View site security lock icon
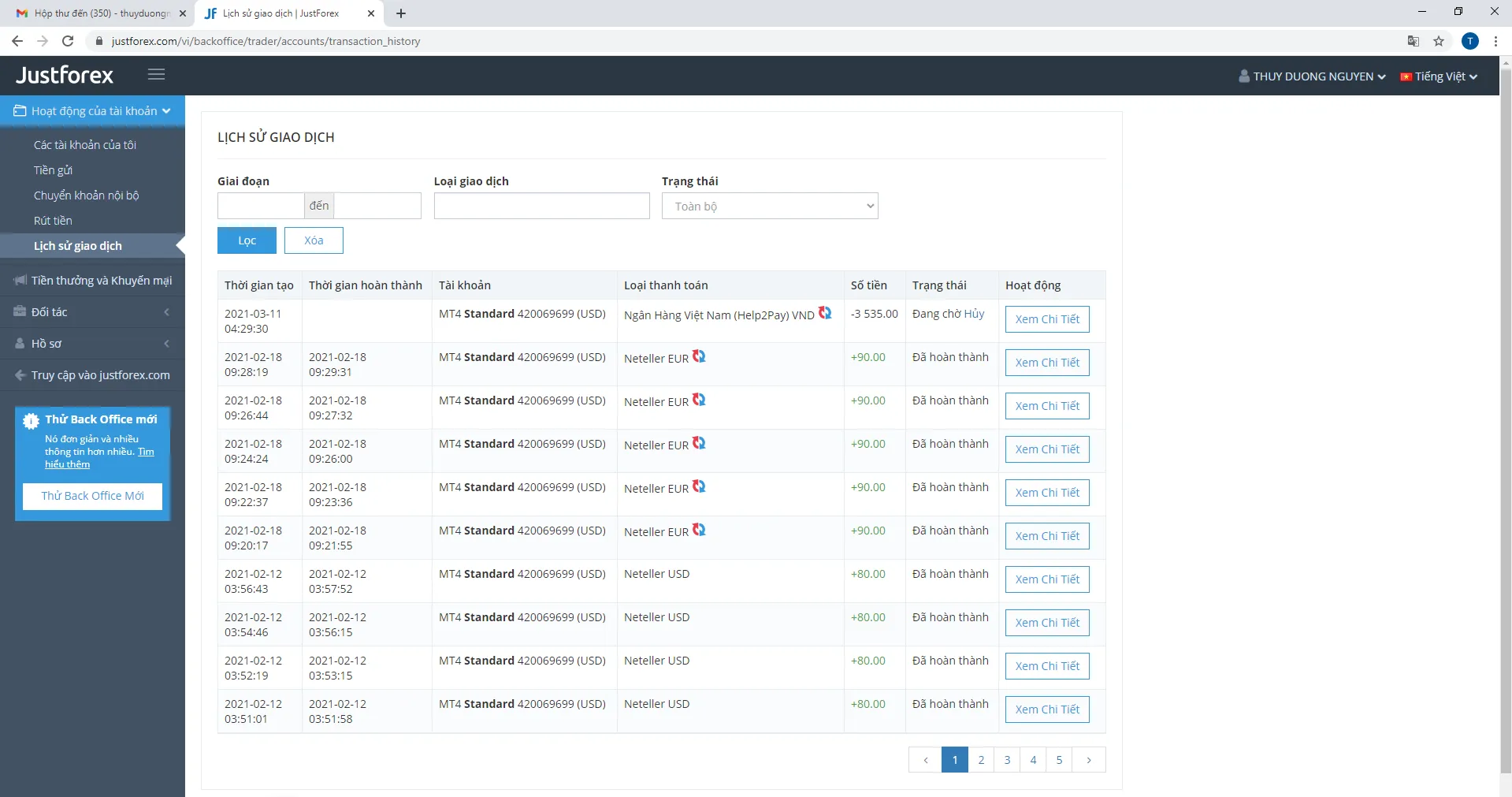The height and width of the screenshot is (797, 1512). tap(99, 41)
